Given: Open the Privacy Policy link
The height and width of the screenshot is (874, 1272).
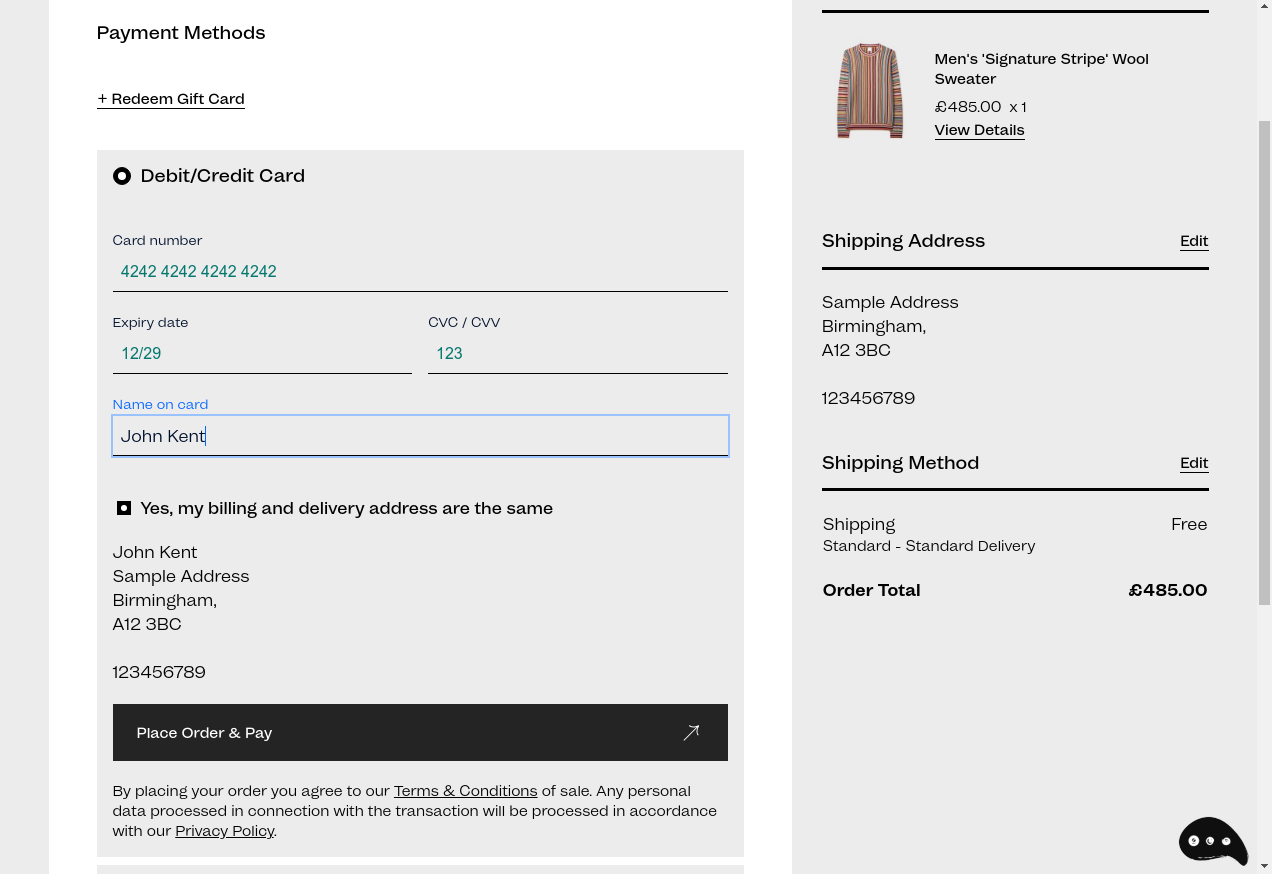Looking at the screenshot, I should tap(224, 830).
